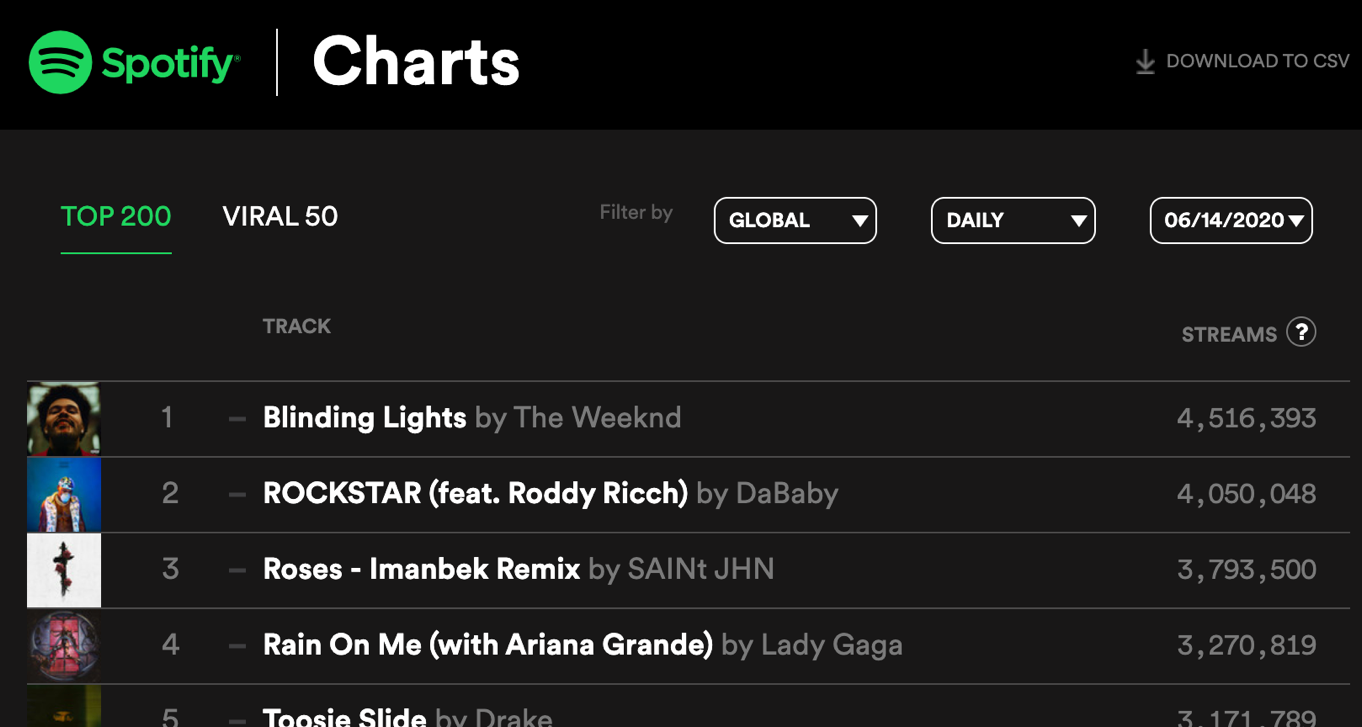Click the Charts heading title
Image resolution: width=1362 pixels, height=727 pixels.
pos(416,62)
